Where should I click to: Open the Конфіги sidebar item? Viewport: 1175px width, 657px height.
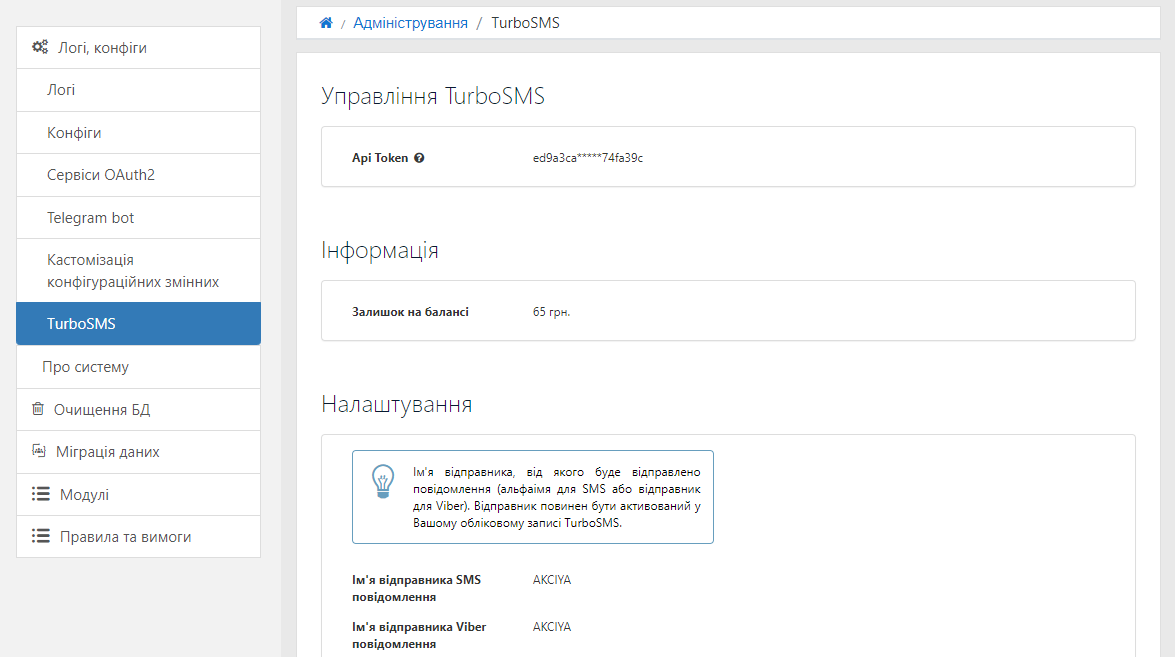pos(139,133)
